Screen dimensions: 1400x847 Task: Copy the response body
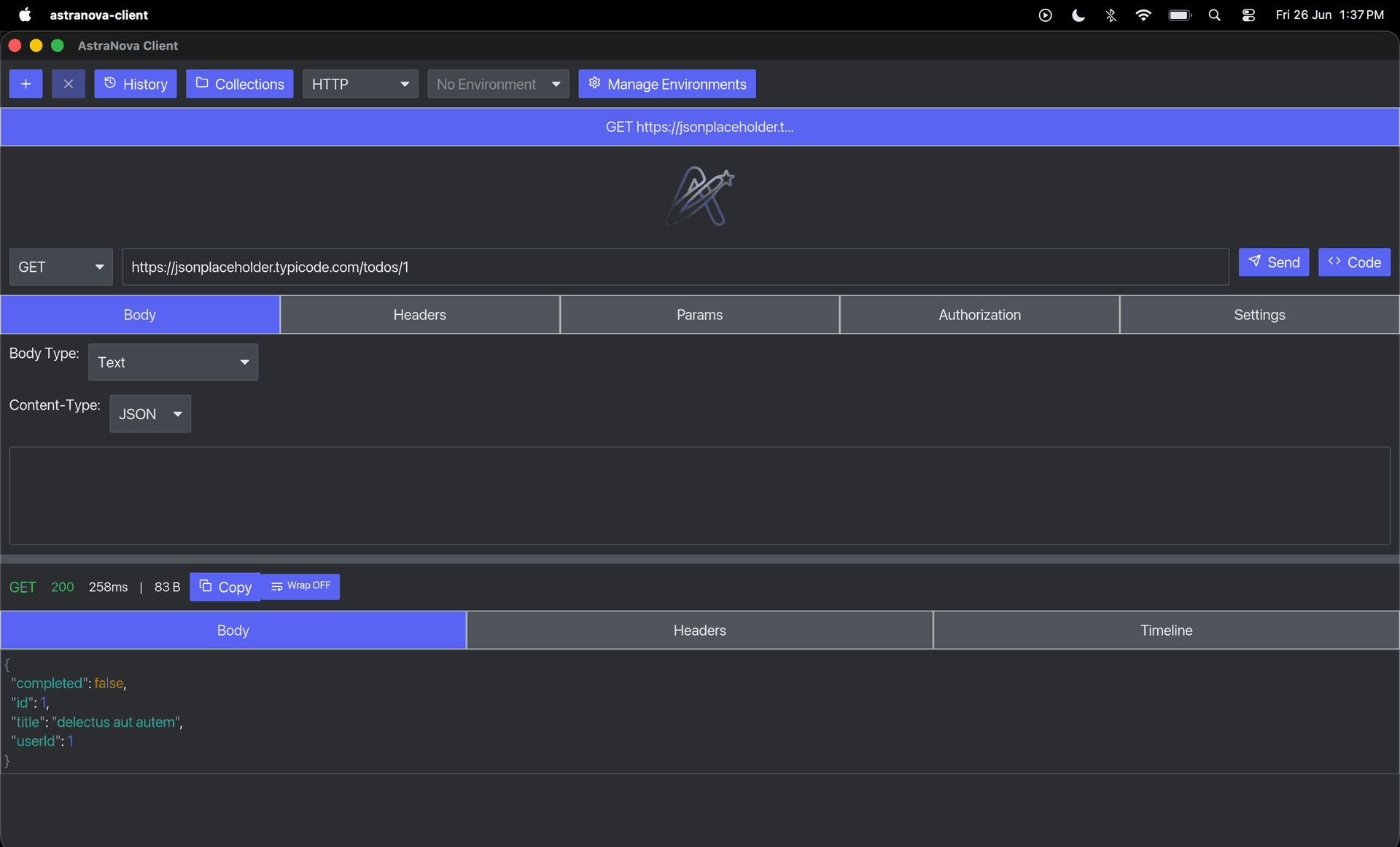tap(225, 587)
